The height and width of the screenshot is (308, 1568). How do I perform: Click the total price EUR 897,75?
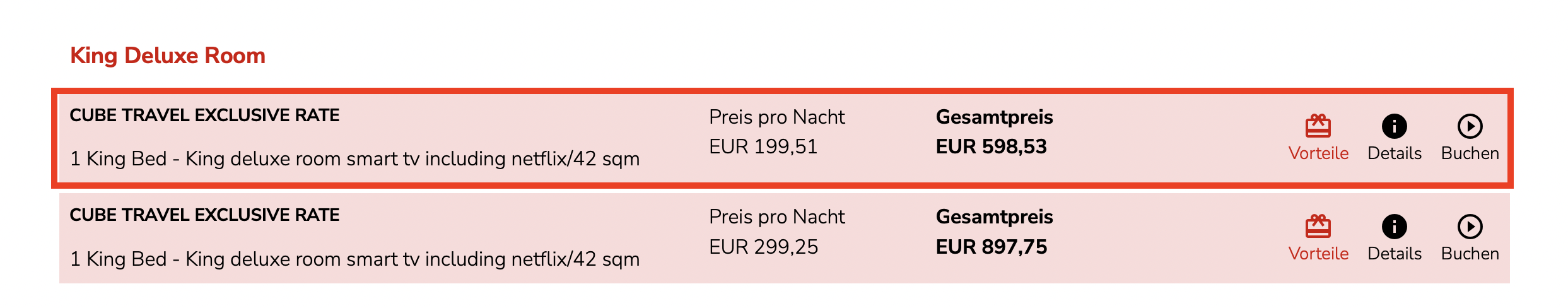point(991,247)
